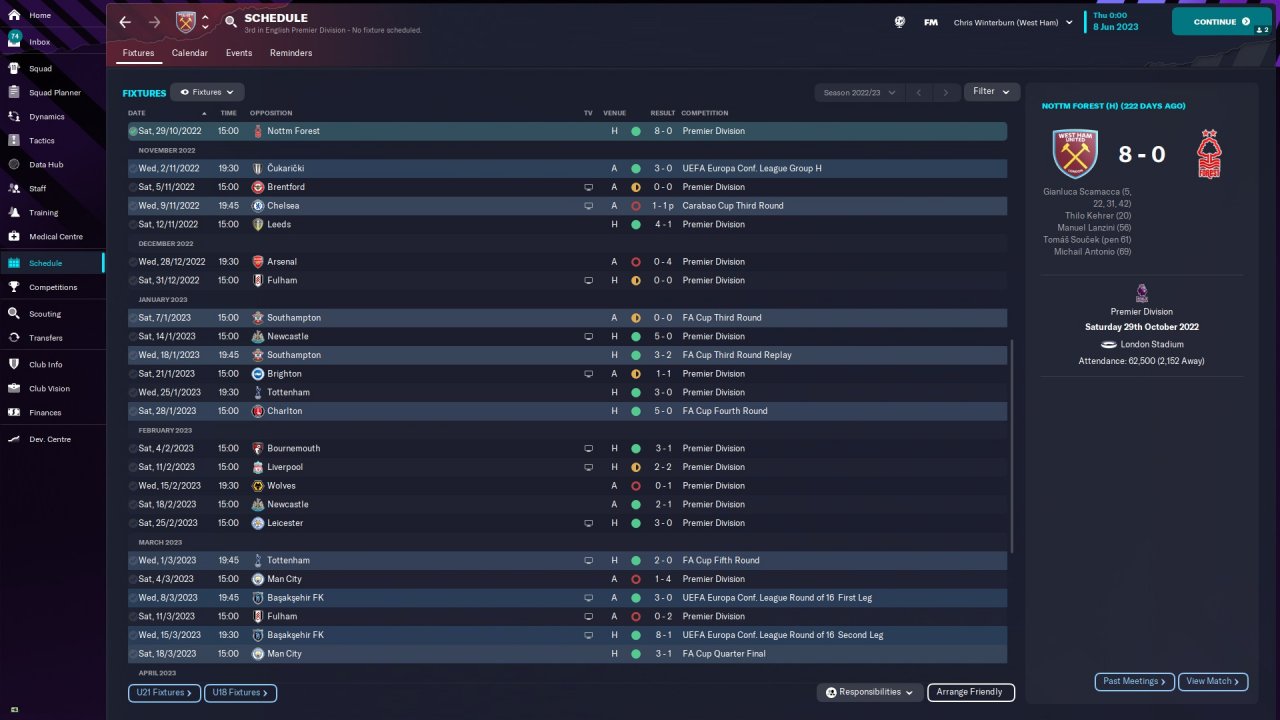Image resolution: width=1280 pixels, height=720 pixels.
Task: Click the Transfers arrows icon
Action: tap(14, 338)
